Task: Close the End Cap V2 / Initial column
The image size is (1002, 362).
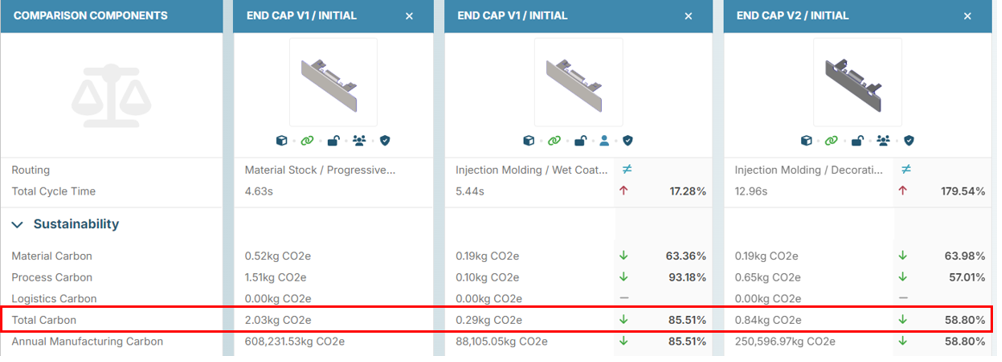Action: tap(967, 16)
